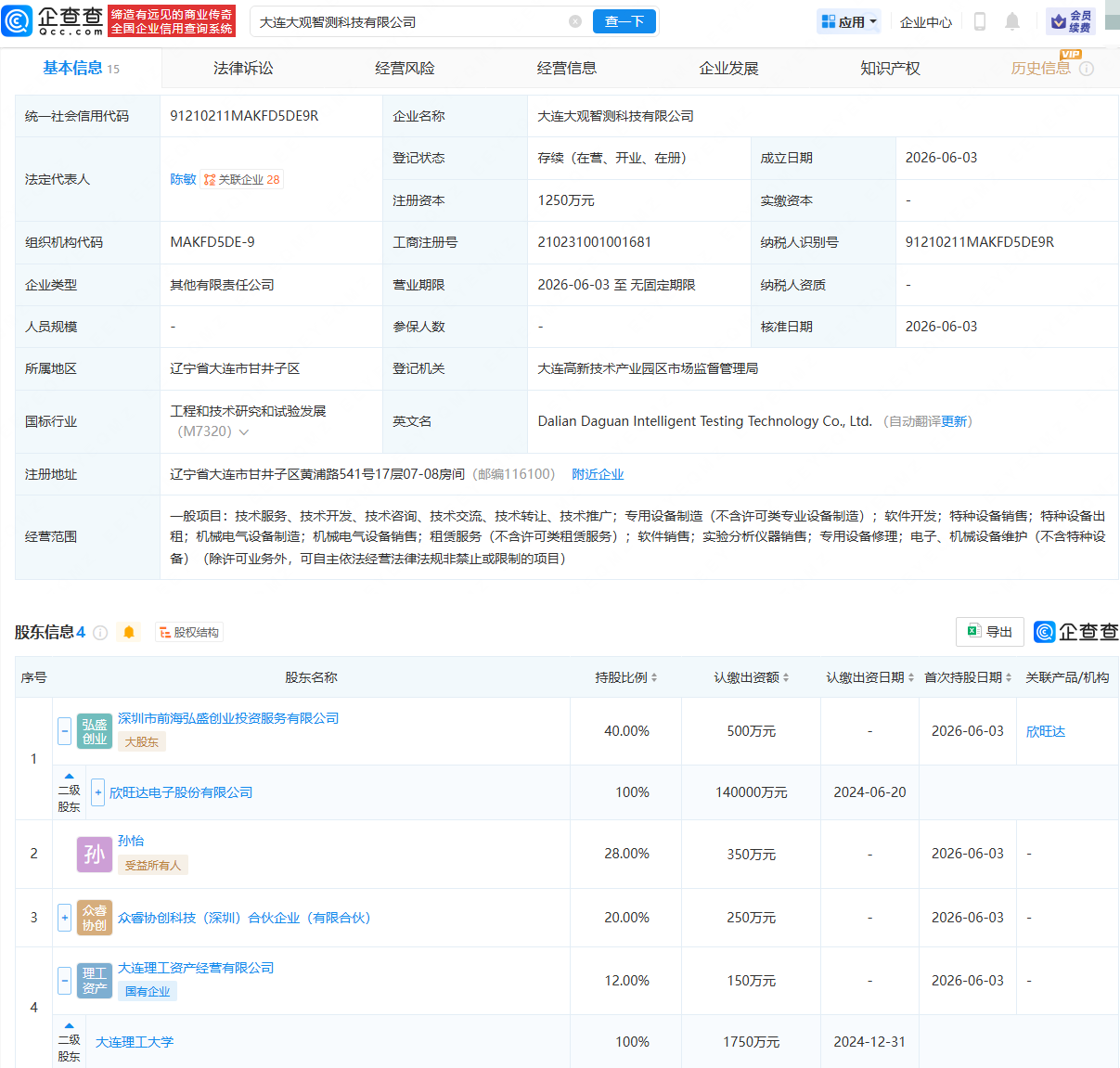The image size is (1120, 1068).
Task: Clear the search box text
Action: (575, 21)
